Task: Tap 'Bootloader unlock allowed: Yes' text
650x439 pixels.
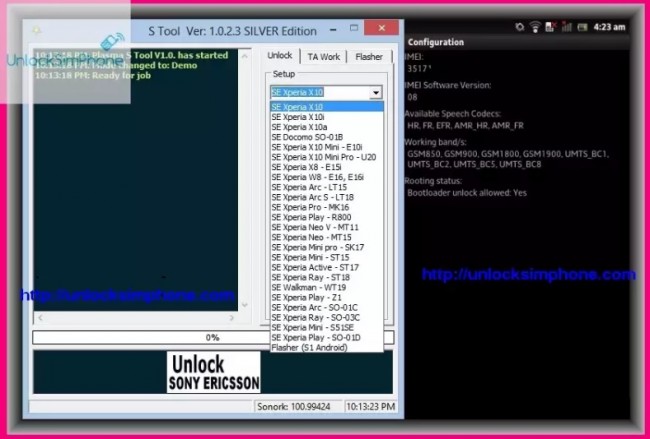Action: pyautogui.click(x=467, y=193)
